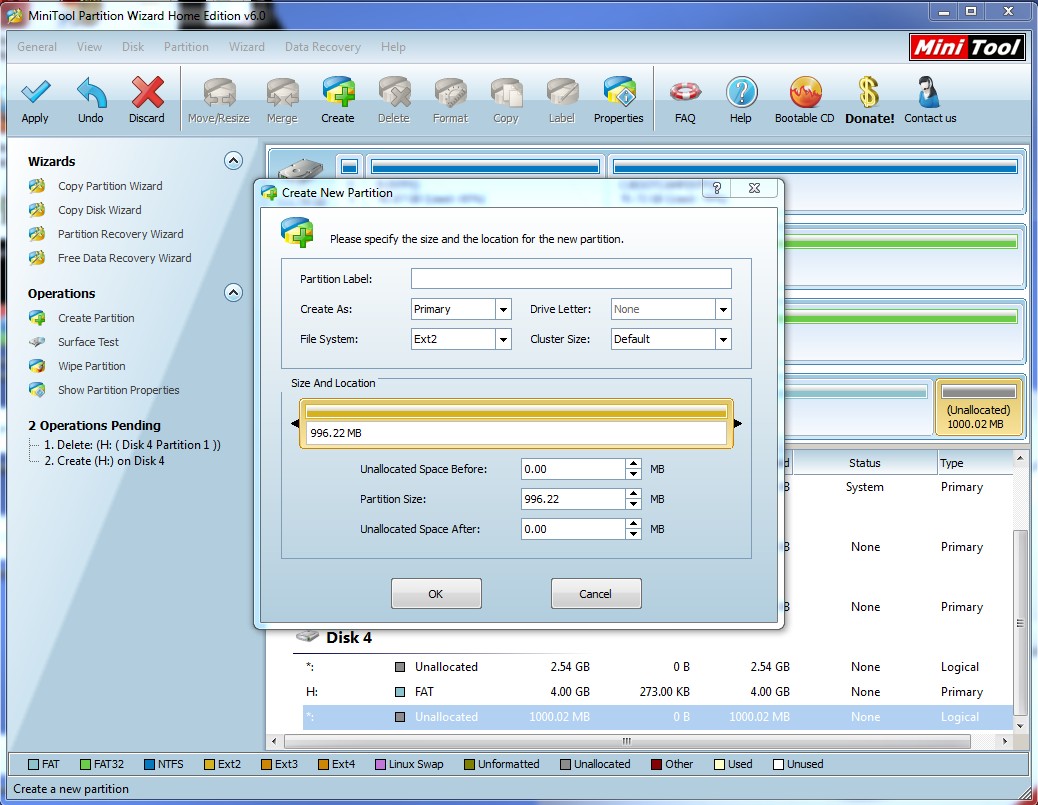
Task: Click the Apply toolbar icon
Action: 35,99
